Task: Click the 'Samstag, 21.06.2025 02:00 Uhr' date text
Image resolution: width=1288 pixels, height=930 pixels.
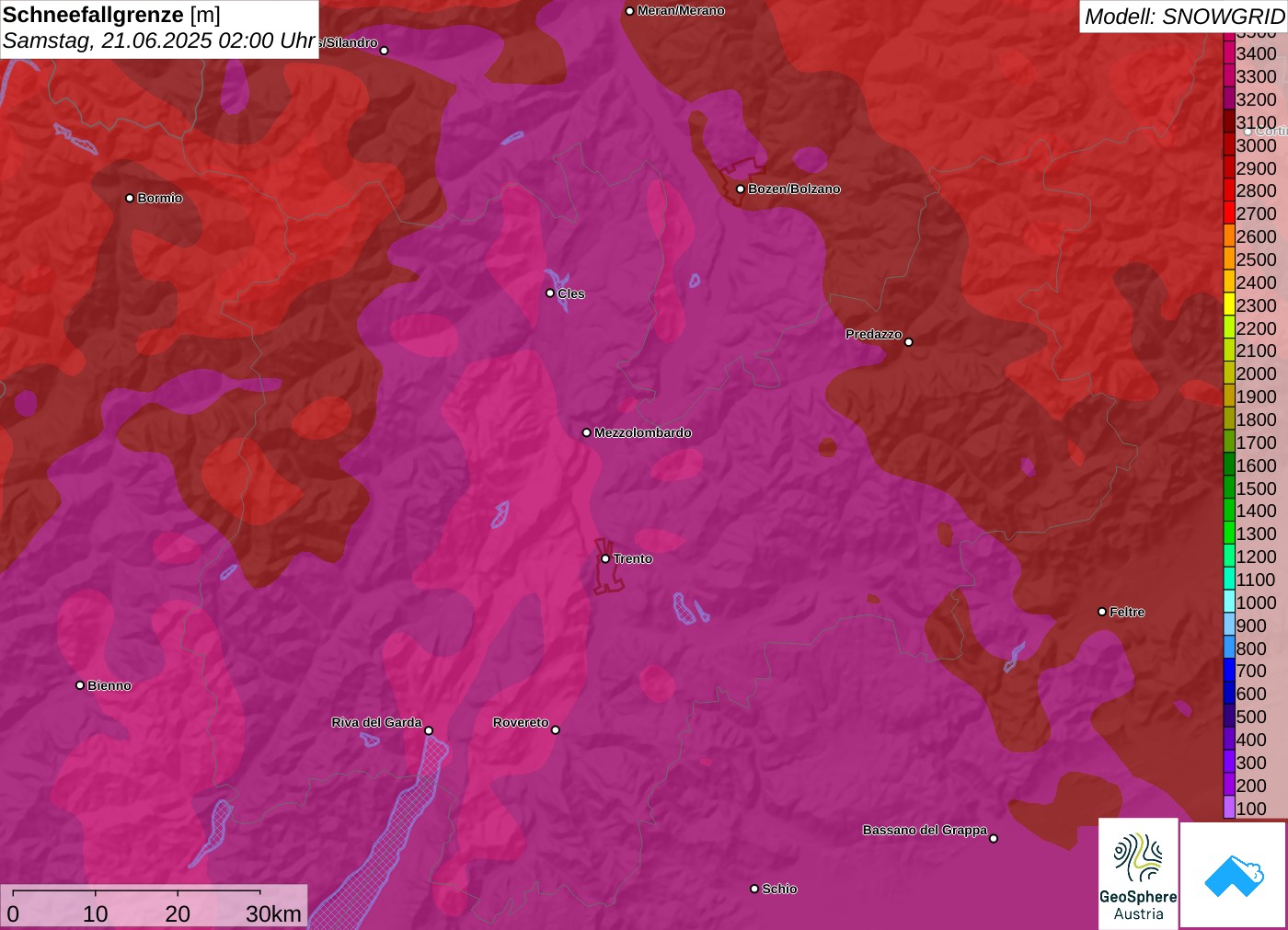Action: pyautogui.click(x=159, y=40)
